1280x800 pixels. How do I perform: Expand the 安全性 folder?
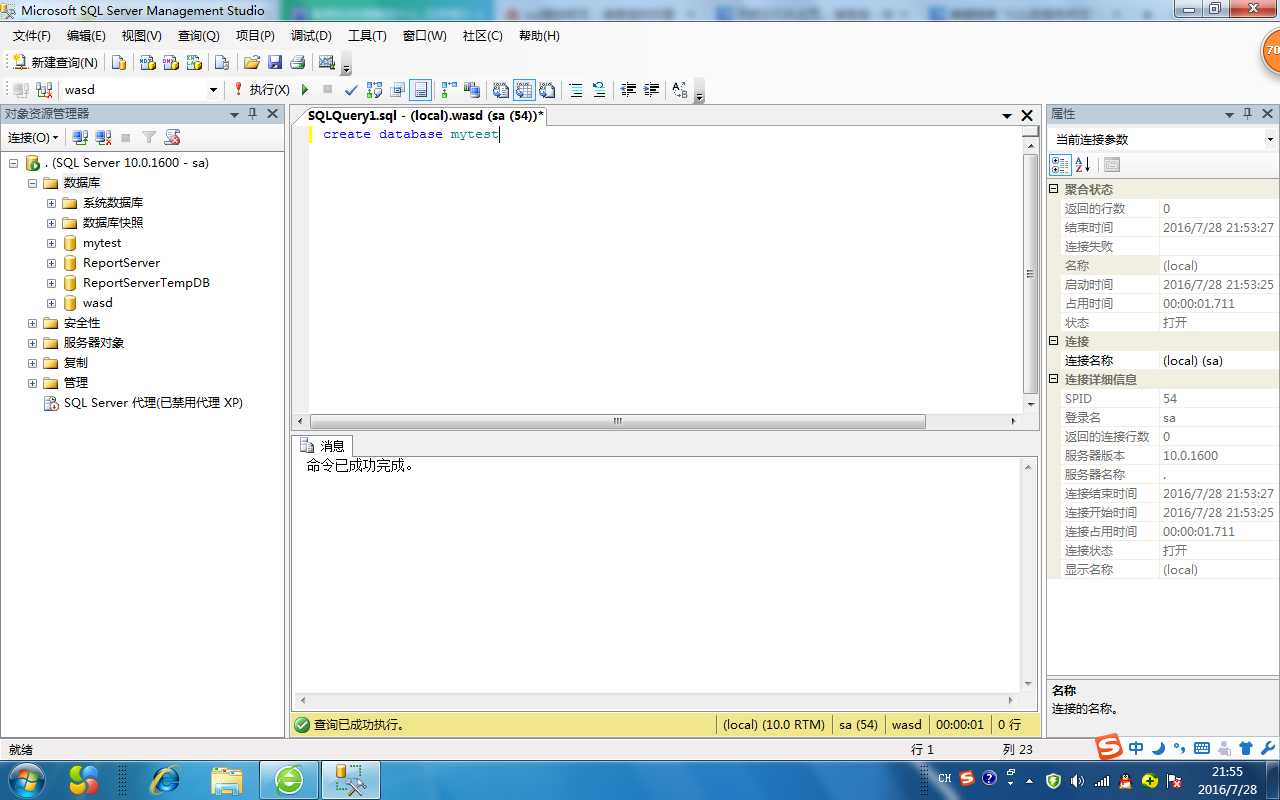32,323
